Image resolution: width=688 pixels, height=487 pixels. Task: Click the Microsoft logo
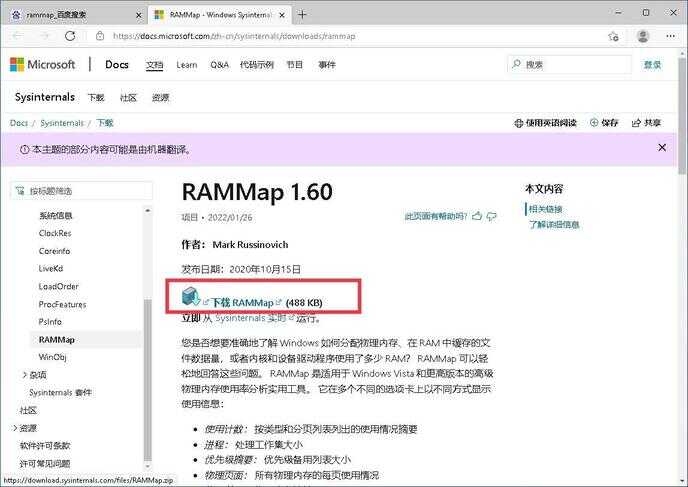pyautogui.click(x=43, y=64)
